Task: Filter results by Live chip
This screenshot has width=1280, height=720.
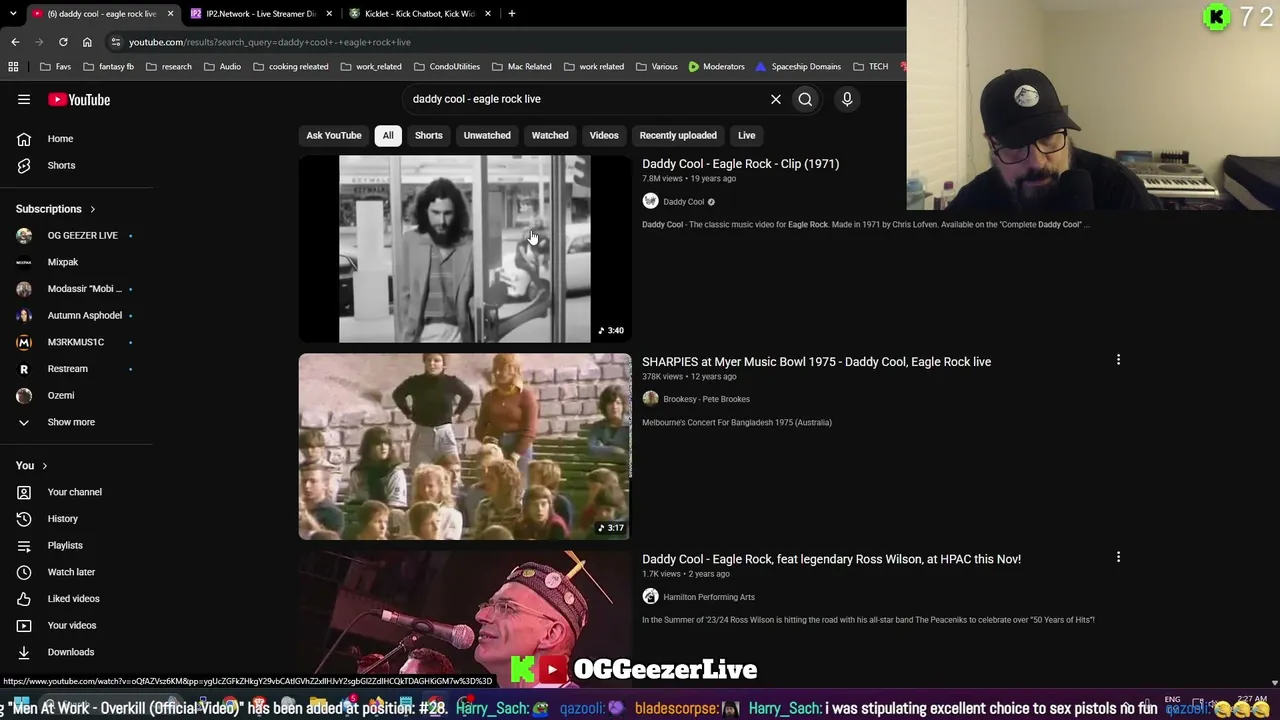Action: (x=747, y=135)
